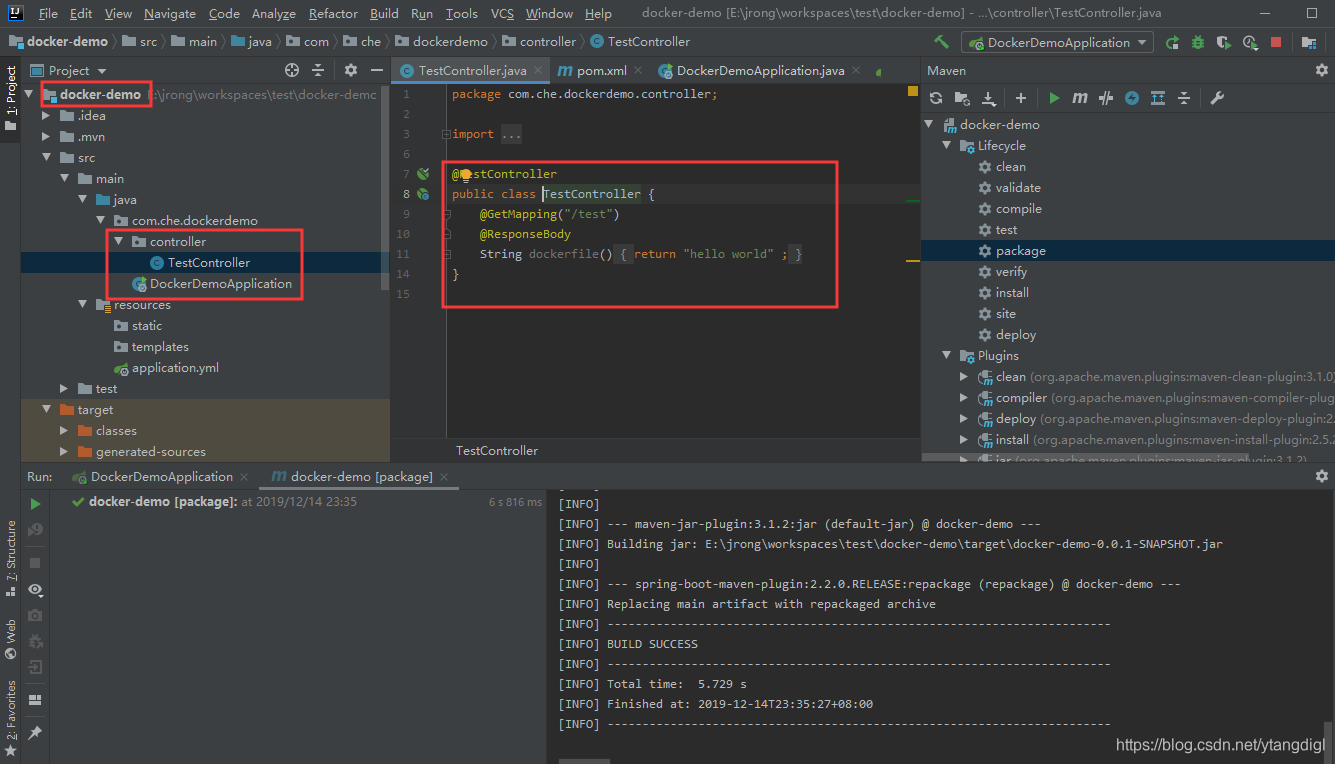Switch to pom.xml editor tab
Image resolution: width=1335 pixels, height=764 pixels.
click(x=600, y=70)
